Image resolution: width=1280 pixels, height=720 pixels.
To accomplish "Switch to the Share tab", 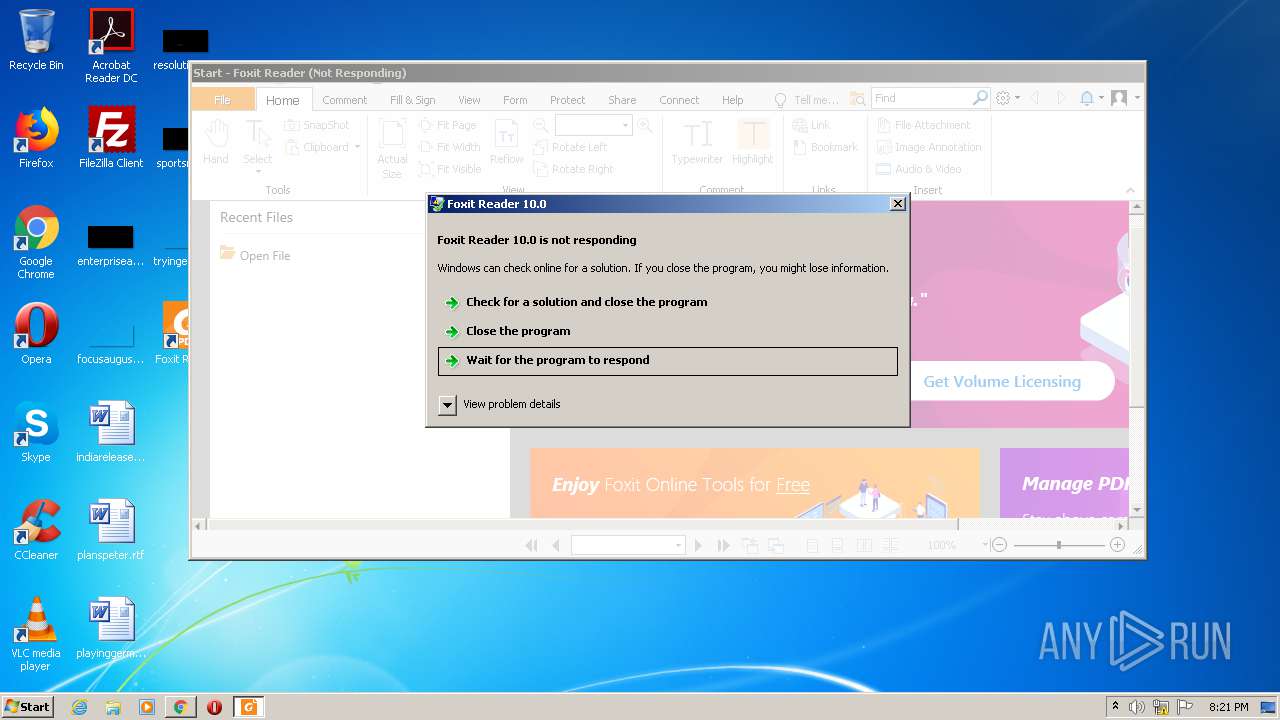I will pyautogui.click(x=622, y=100).
